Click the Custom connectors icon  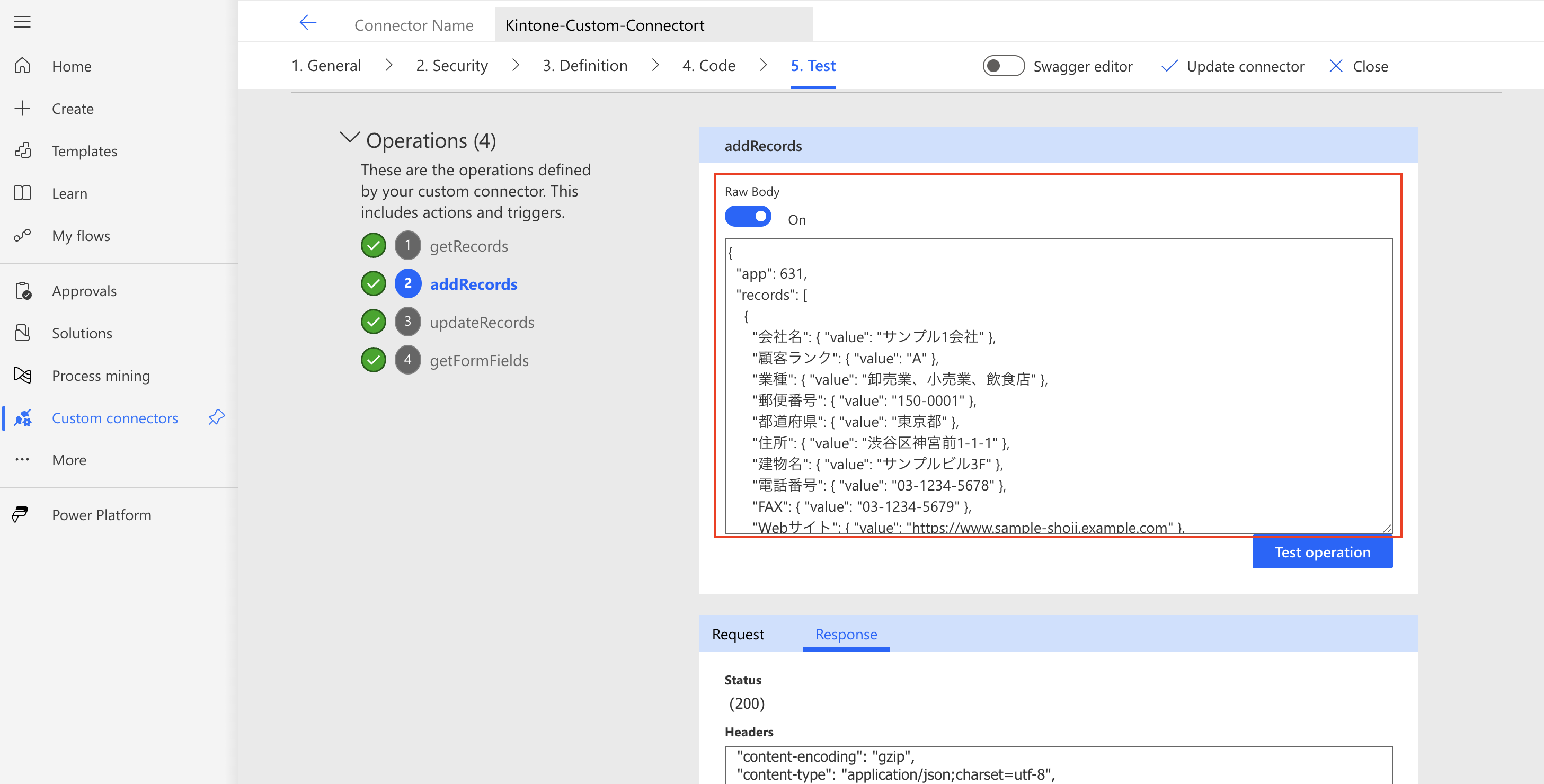coord(23,418)
